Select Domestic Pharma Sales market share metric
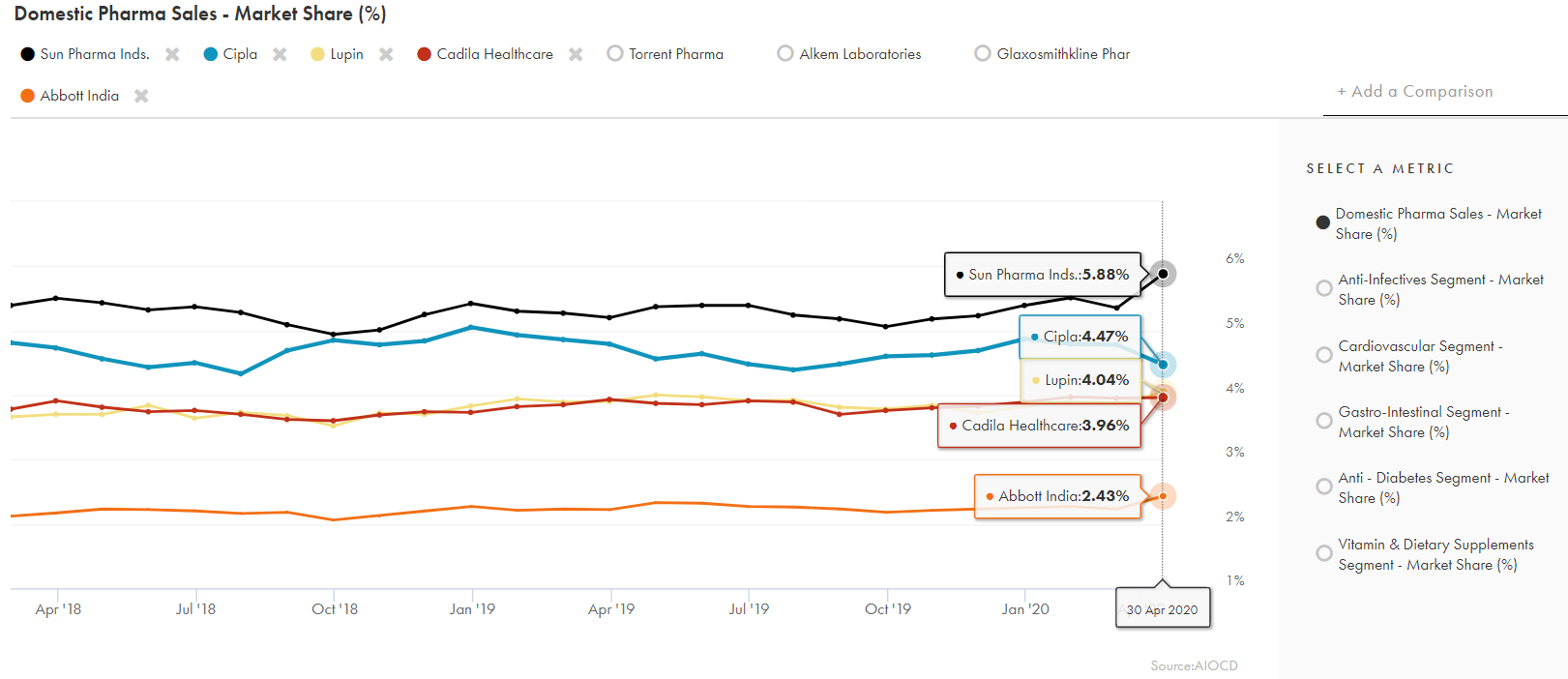 [1323, 222]
